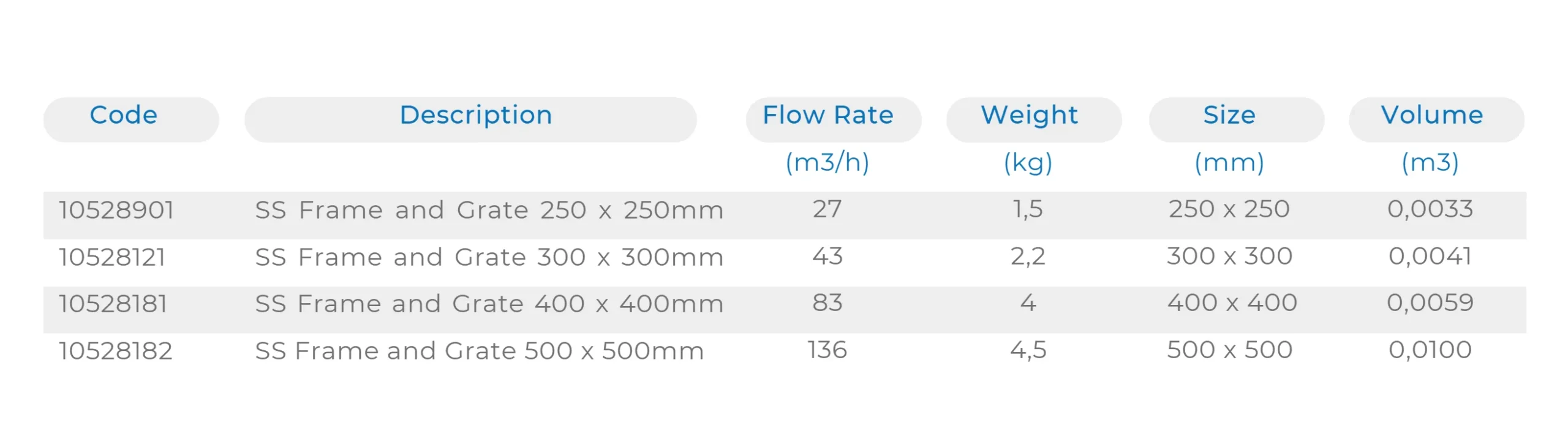Click the flow rate value 136
1568x447 pixels.
click(x=827, y=350)
